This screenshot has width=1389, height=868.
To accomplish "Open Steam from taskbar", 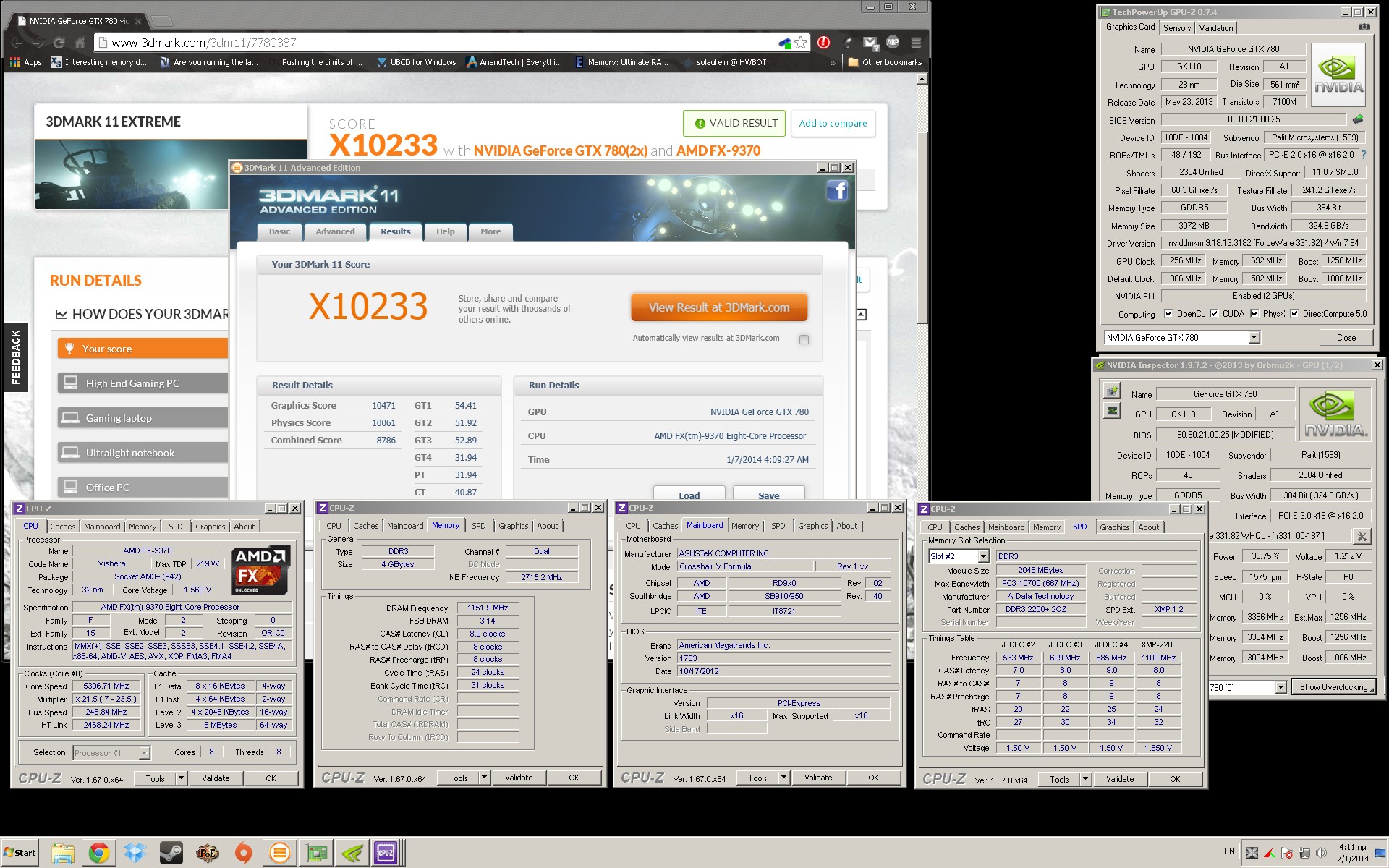I will point(171,854).
